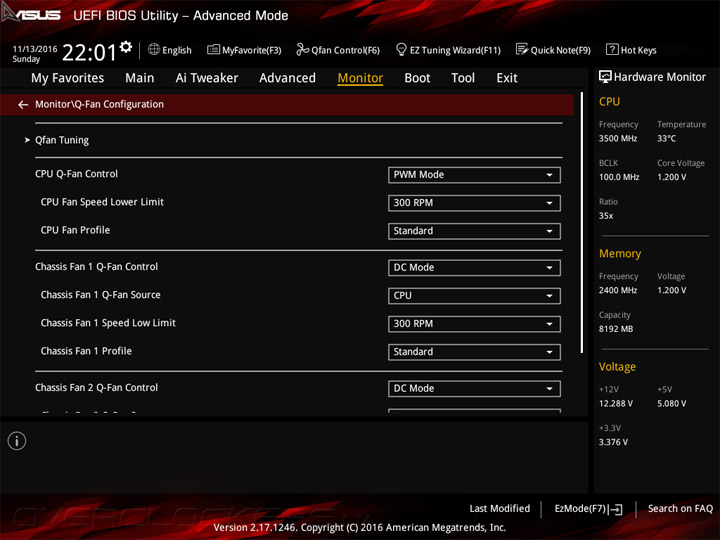Open CPU Fan Profile dropdown
Image resolution: width=720 pixels, height=540 pixels.
[474, 231]
